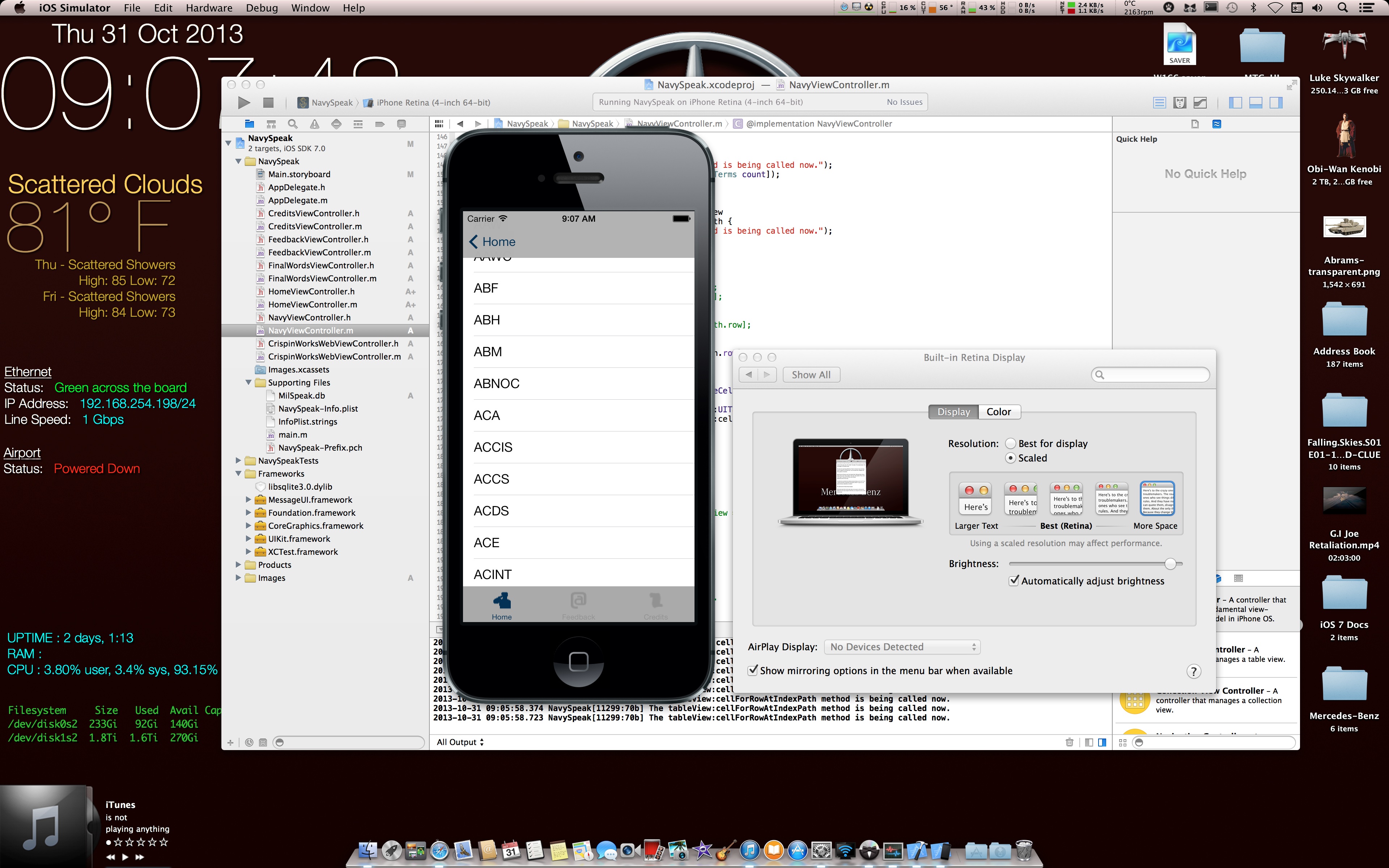1389x868 pixels.
Task: Select Best for display resolution option
Action: pyautogui.click(x=1011, y=444)
